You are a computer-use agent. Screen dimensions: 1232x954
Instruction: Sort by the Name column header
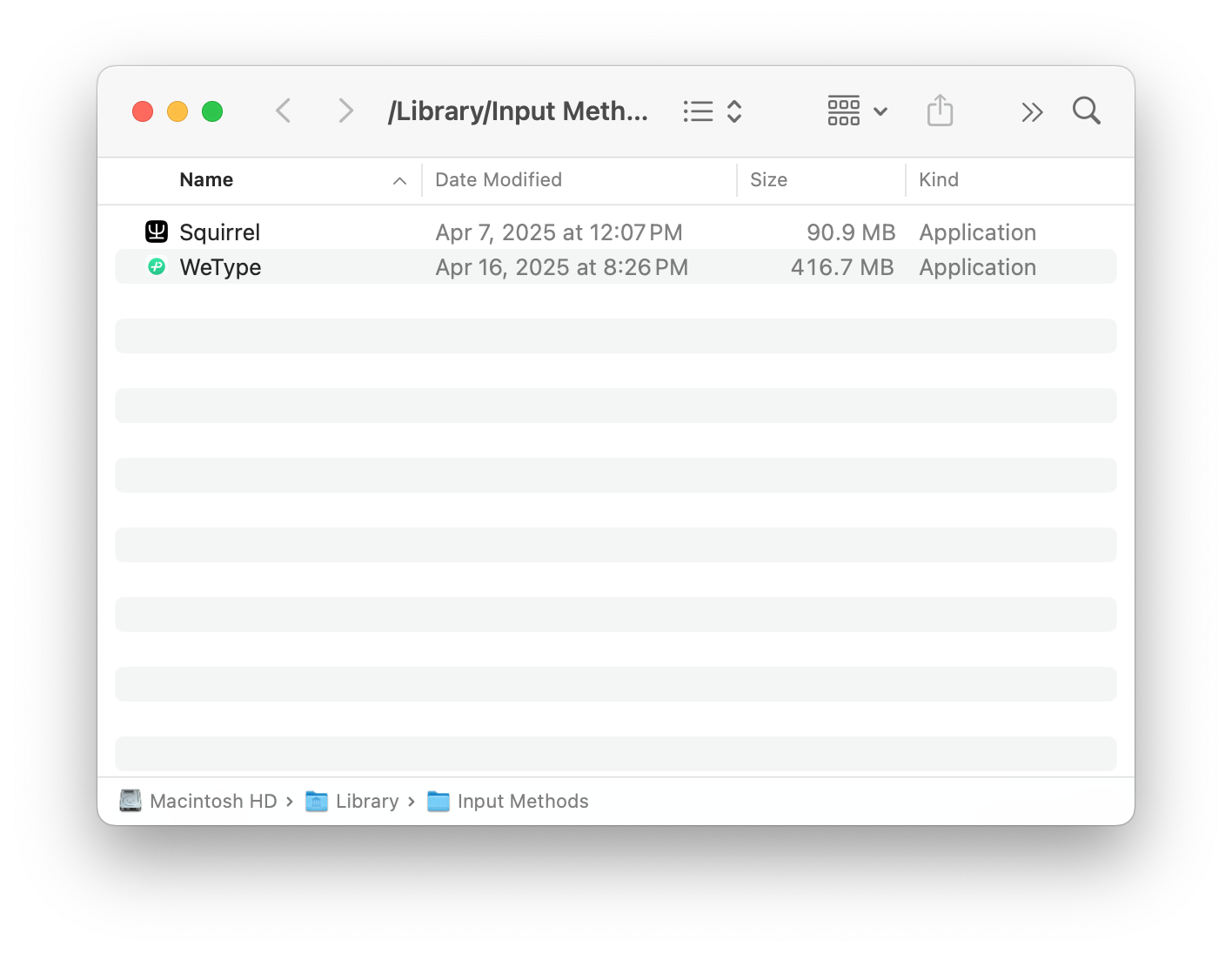pyautogui.click(x=206, y=179)
